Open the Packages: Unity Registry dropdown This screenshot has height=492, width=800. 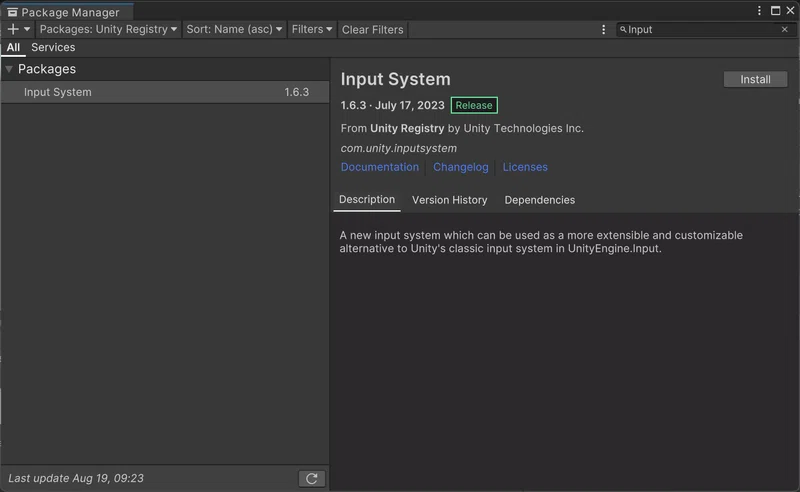point(108,30)
